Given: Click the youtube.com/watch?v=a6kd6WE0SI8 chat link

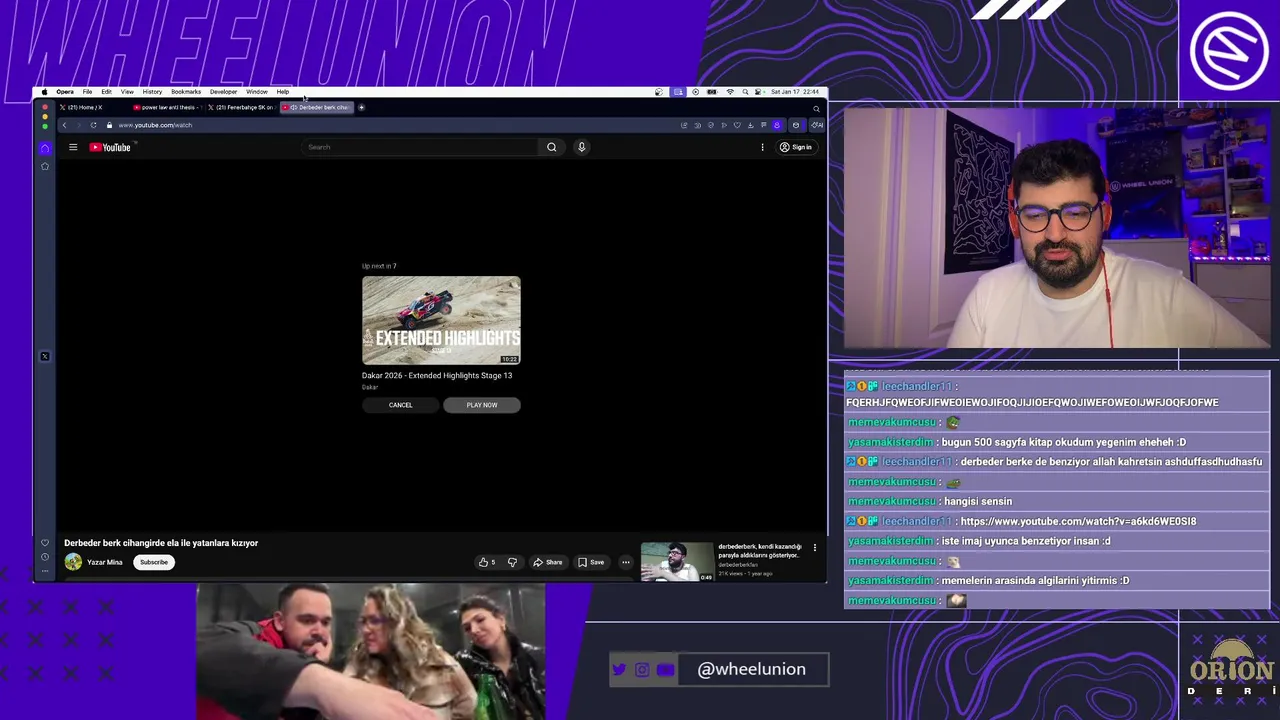Looking at the screenshot, I should [x=1078, y=521].
